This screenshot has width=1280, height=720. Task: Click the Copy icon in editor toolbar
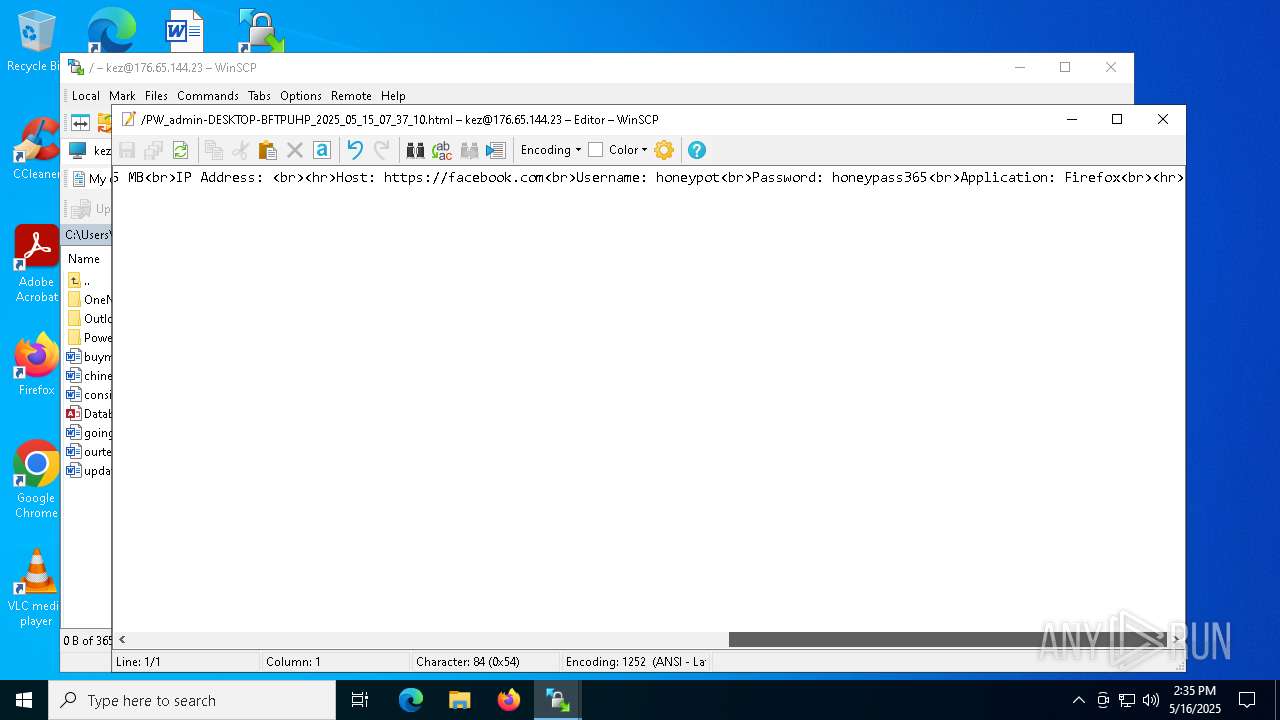pos(213,150)
